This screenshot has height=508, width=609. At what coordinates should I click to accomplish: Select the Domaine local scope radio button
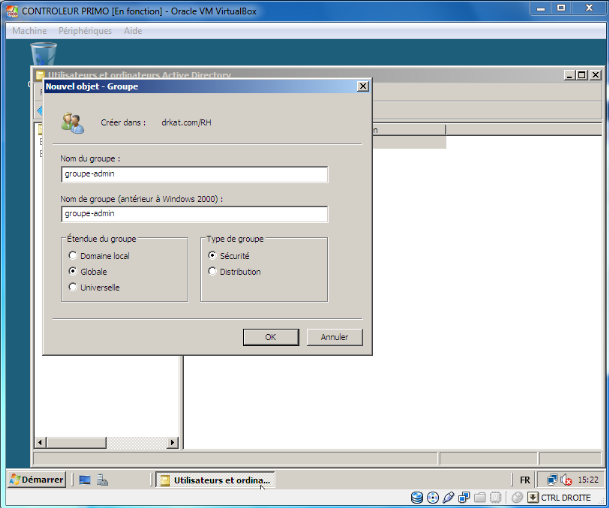pos(73,256)
